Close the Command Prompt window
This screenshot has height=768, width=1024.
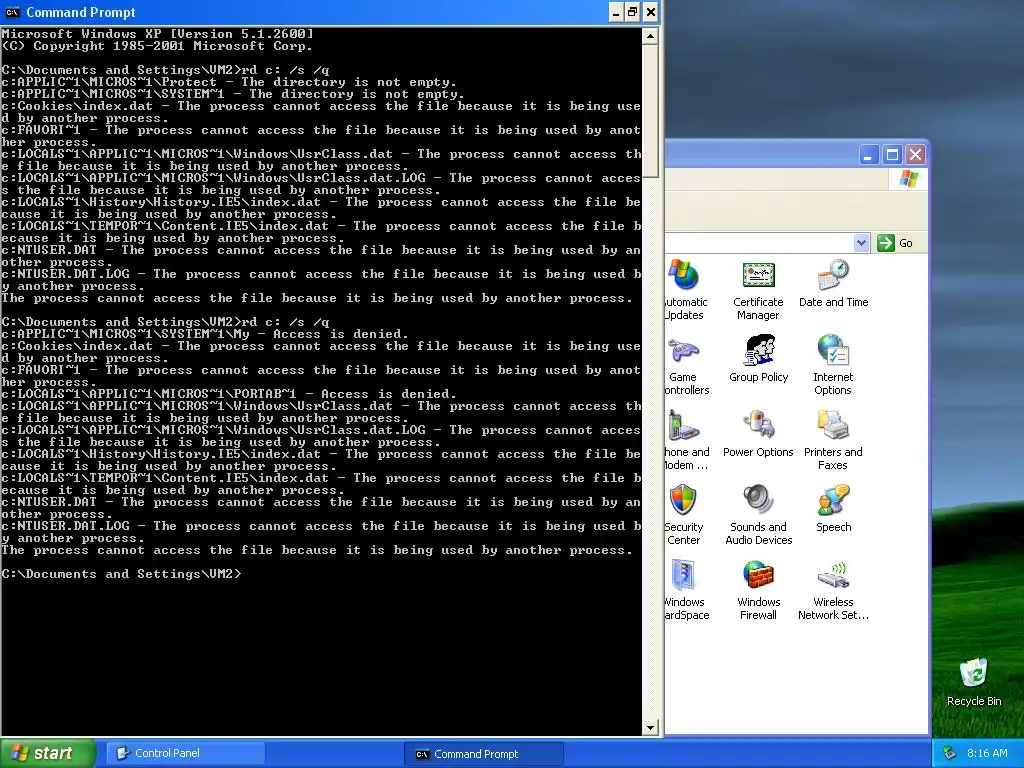point(650,12)
